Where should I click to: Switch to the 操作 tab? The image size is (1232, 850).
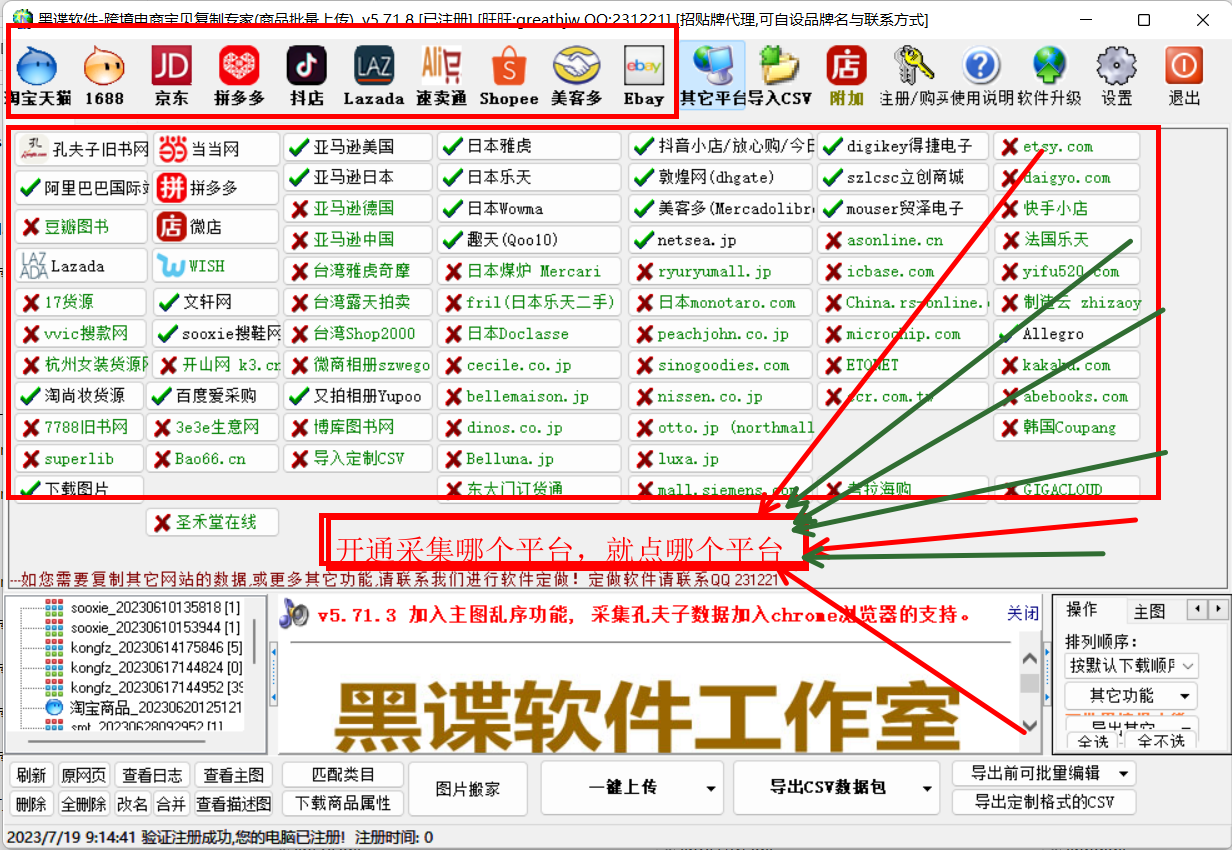tap(1082, 610)
